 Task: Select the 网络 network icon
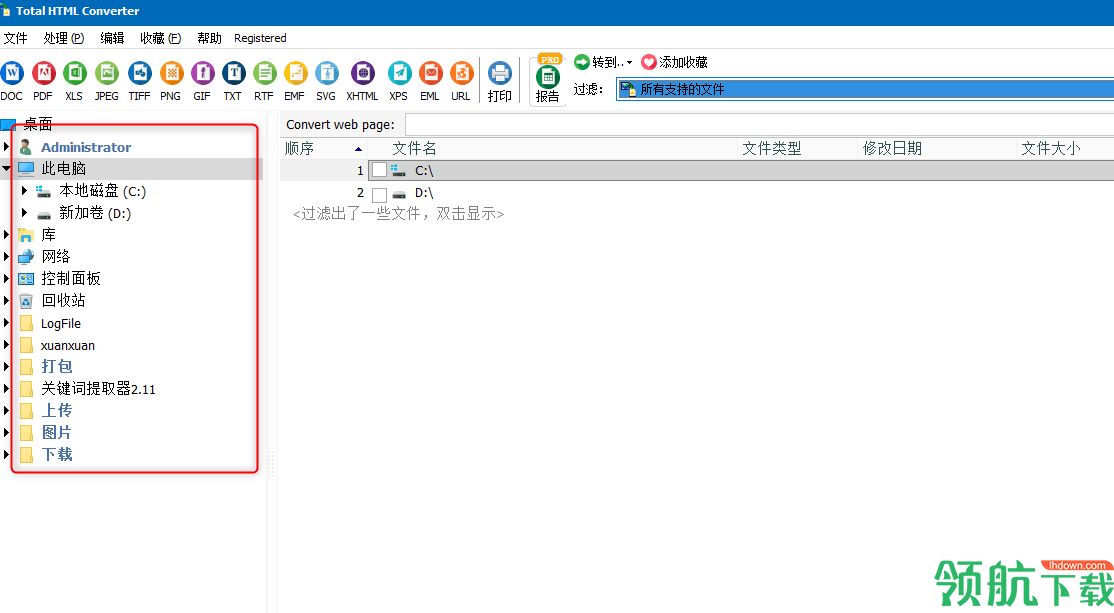click(26, 256)
